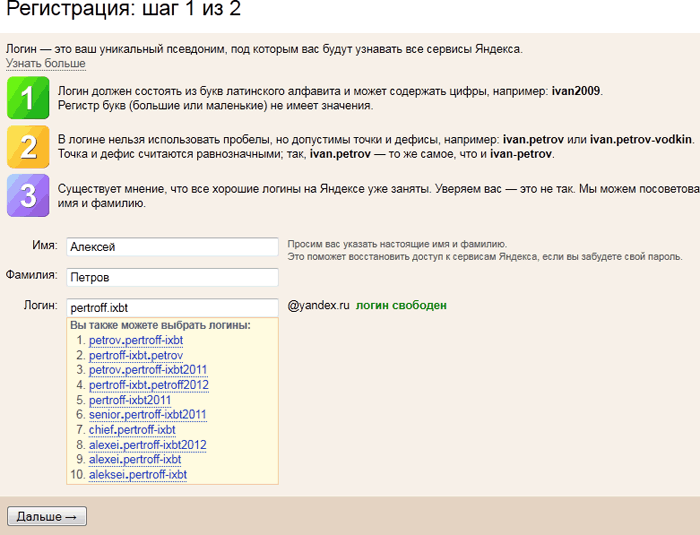700x535 pixels.
Task: Focus the Фамилия field containing Петров
Action: click(x=172, y=277)
